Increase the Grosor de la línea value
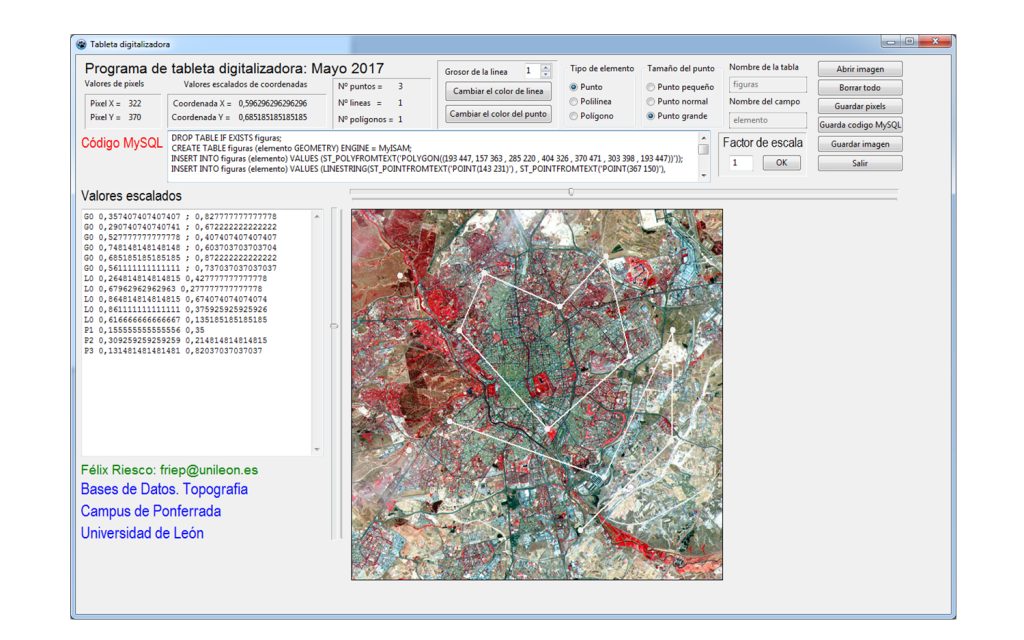This screenshot has width=1024, height=640. (x=545, y=68)
